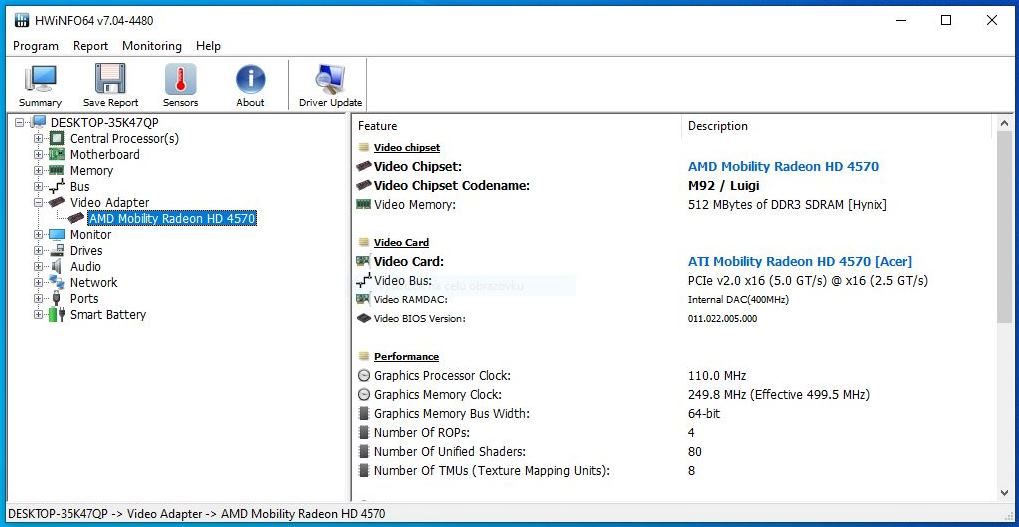Open the Help menu
This screenshot has width=1019, height=527.
click(208, 46)
